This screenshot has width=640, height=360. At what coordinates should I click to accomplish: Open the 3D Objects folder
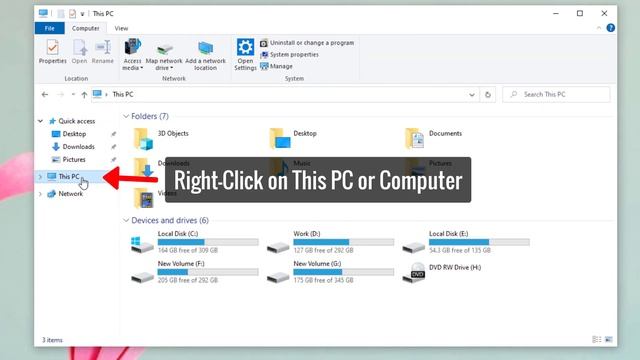[161, 138]
